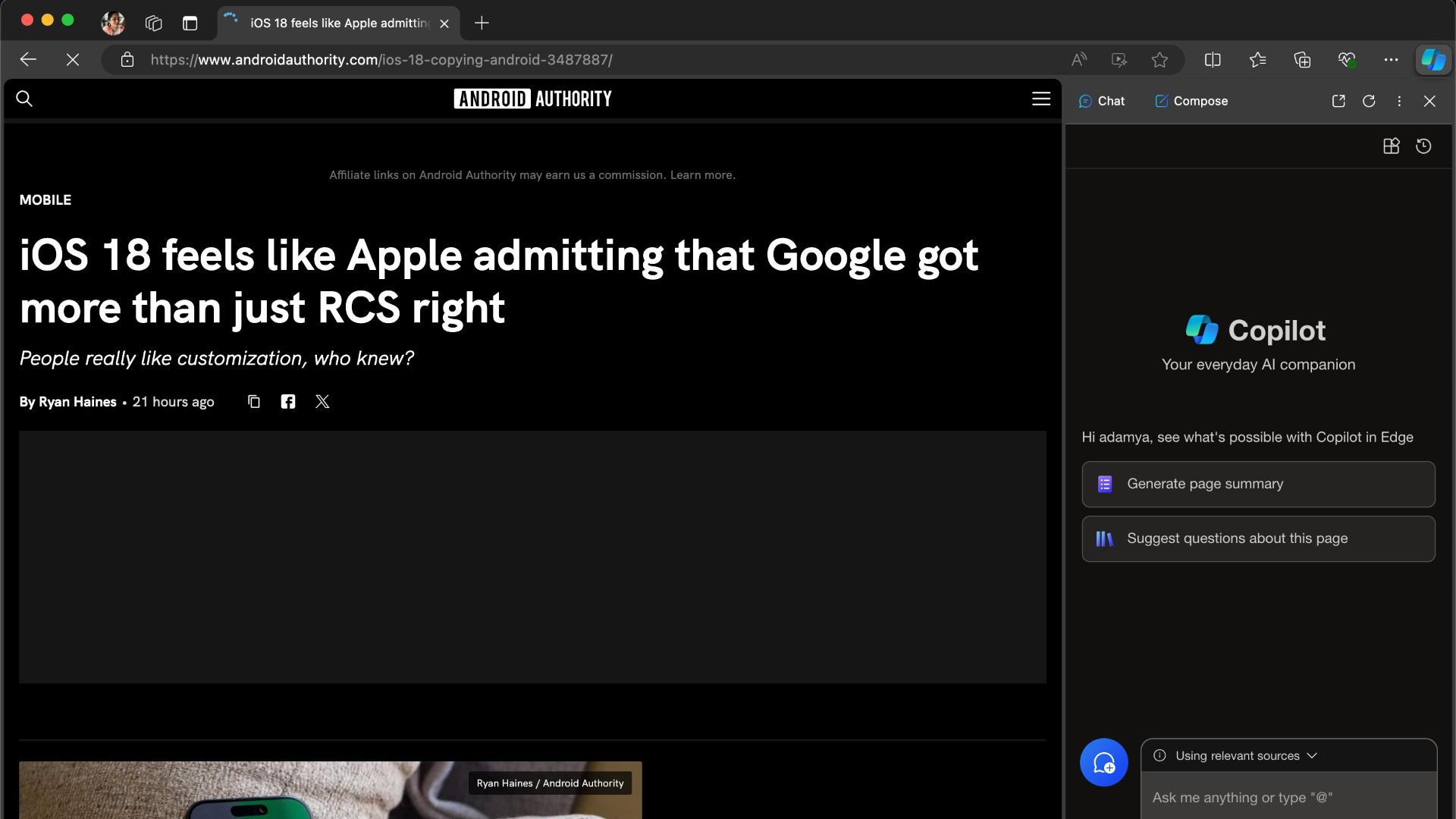Expand Copilot history panel icon
The height and width of the screenshot is (819, 1456).
tap(1424, 146)
